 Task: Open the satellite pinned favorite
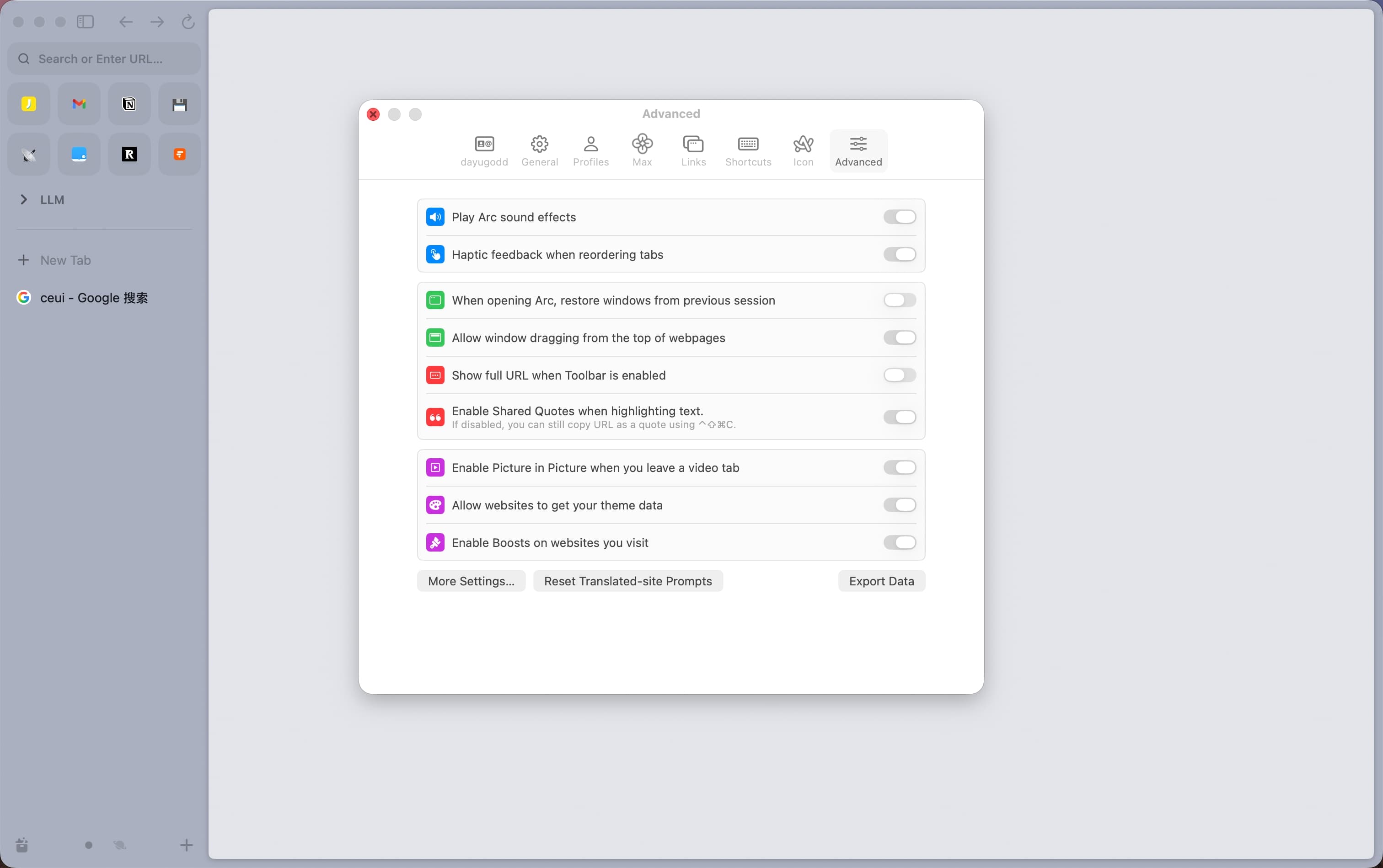[29, 154]
